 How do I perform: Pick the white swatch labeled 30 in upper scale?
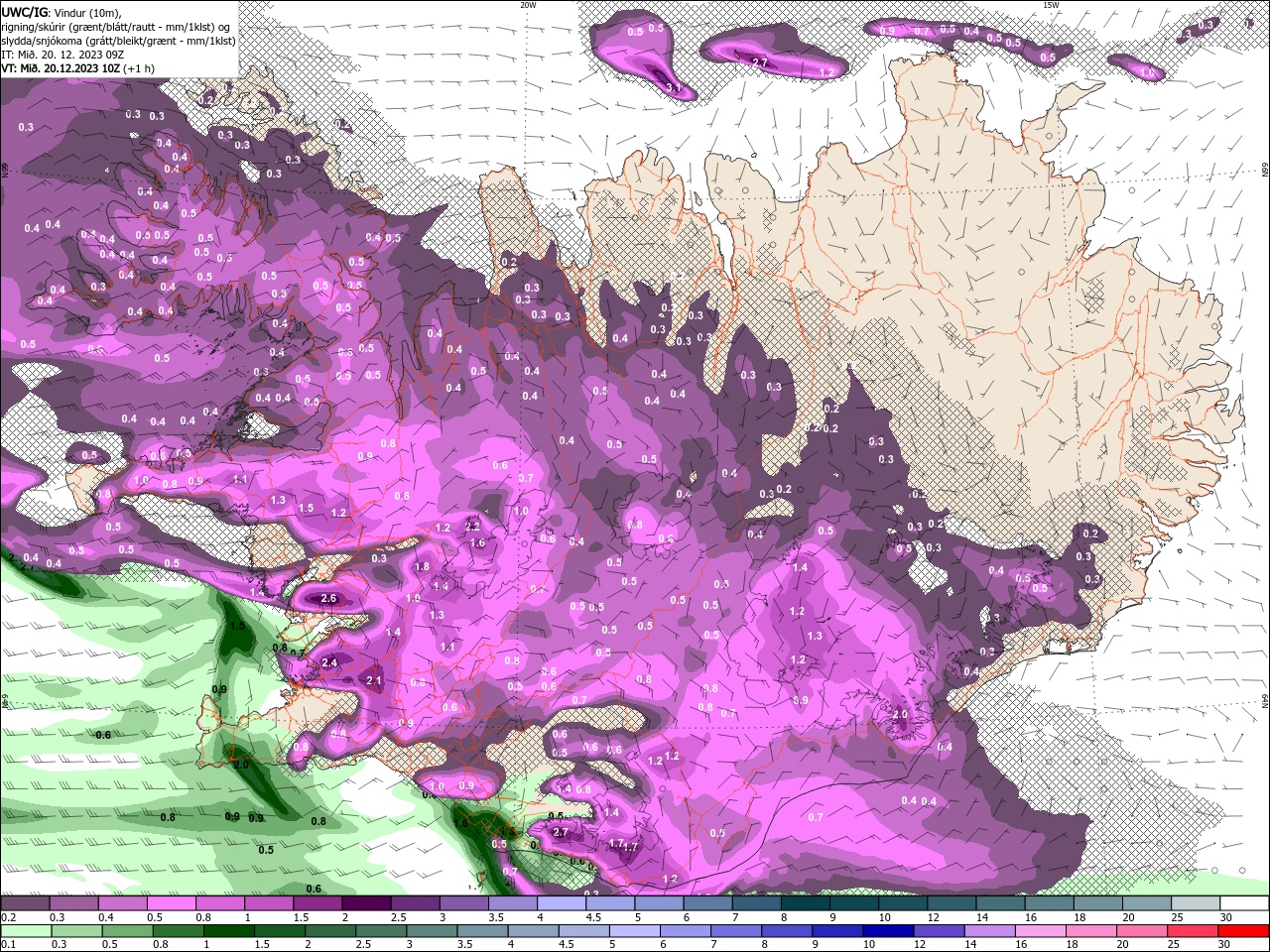point(1242,902)
